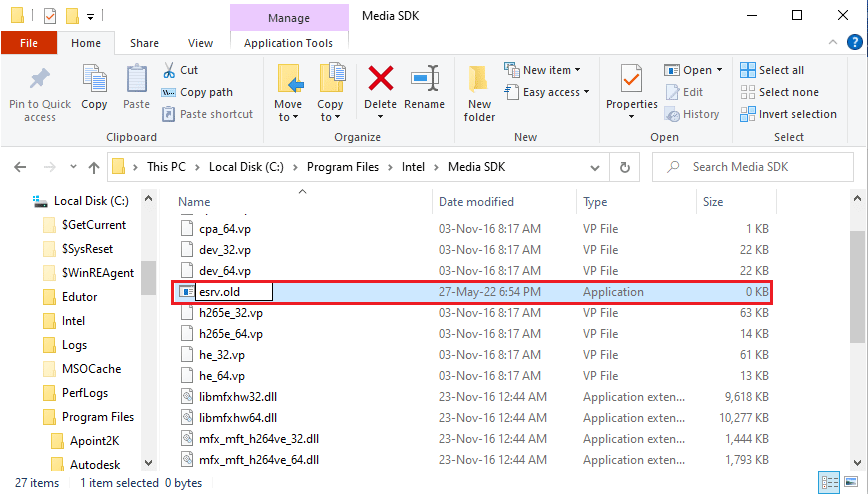Open the Move to ribbon button
868x494 pixels.
tap(288, 93)
